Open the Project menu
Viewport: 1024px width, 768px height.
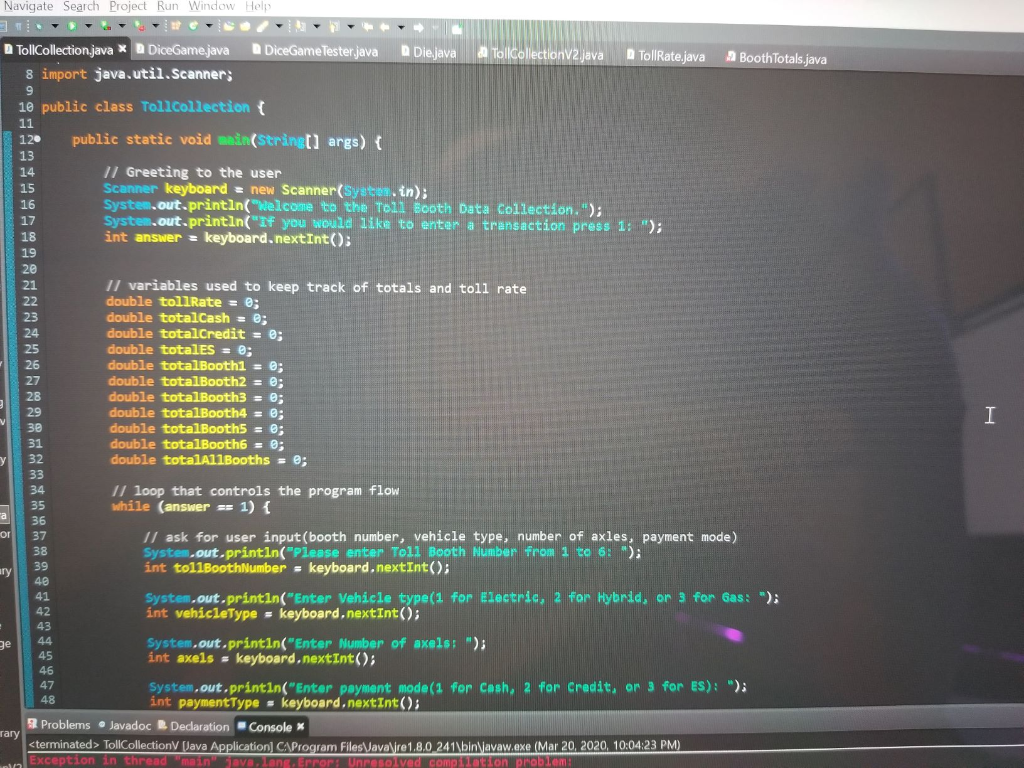click(x=127, y=6)
